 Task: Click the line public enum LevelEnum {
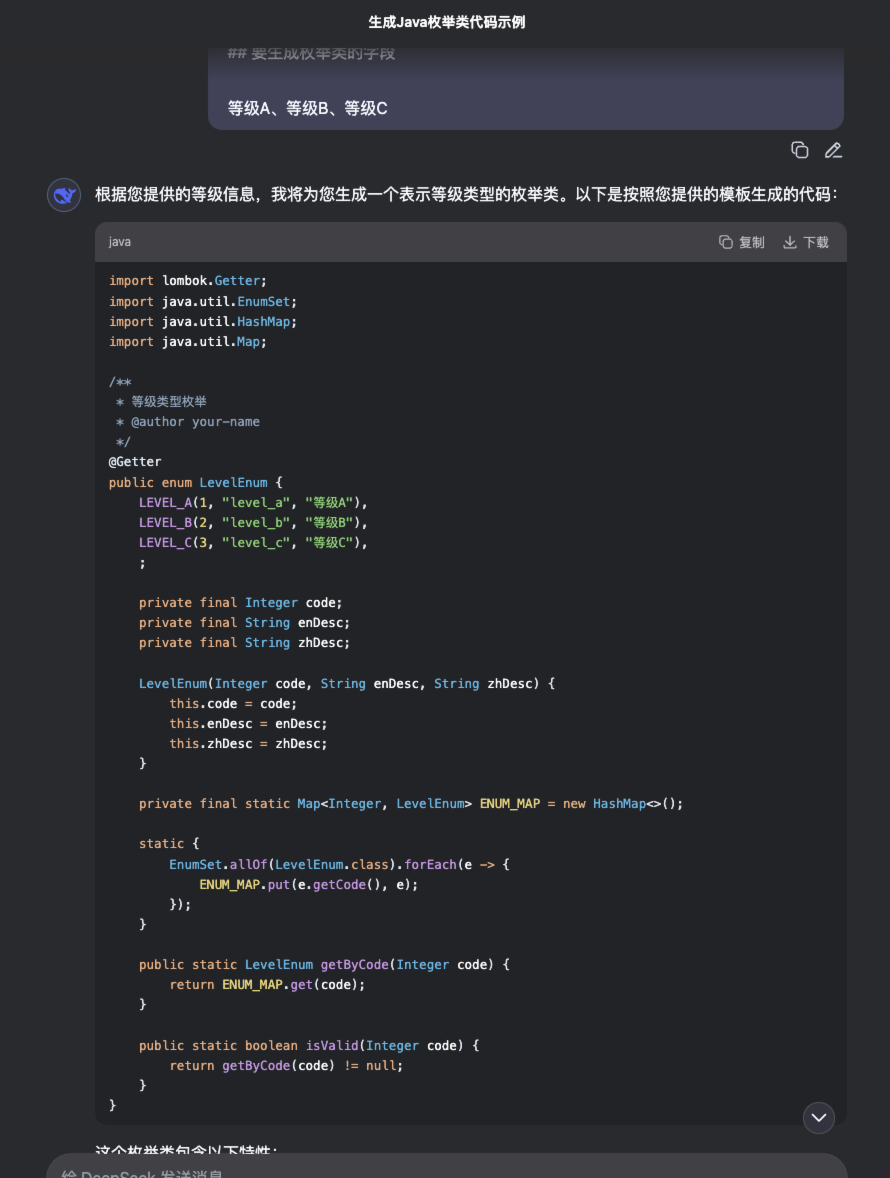click(196, 482)
